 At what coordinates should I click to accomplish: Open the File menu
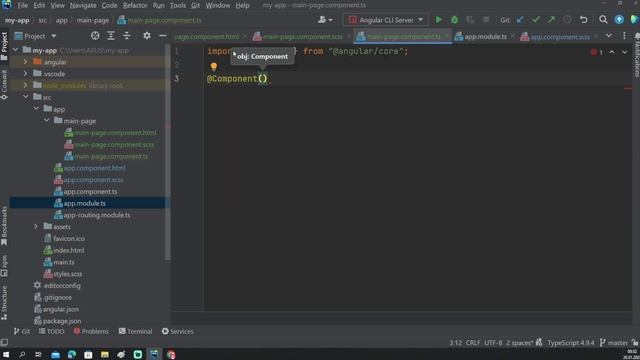tap(22, 5)
